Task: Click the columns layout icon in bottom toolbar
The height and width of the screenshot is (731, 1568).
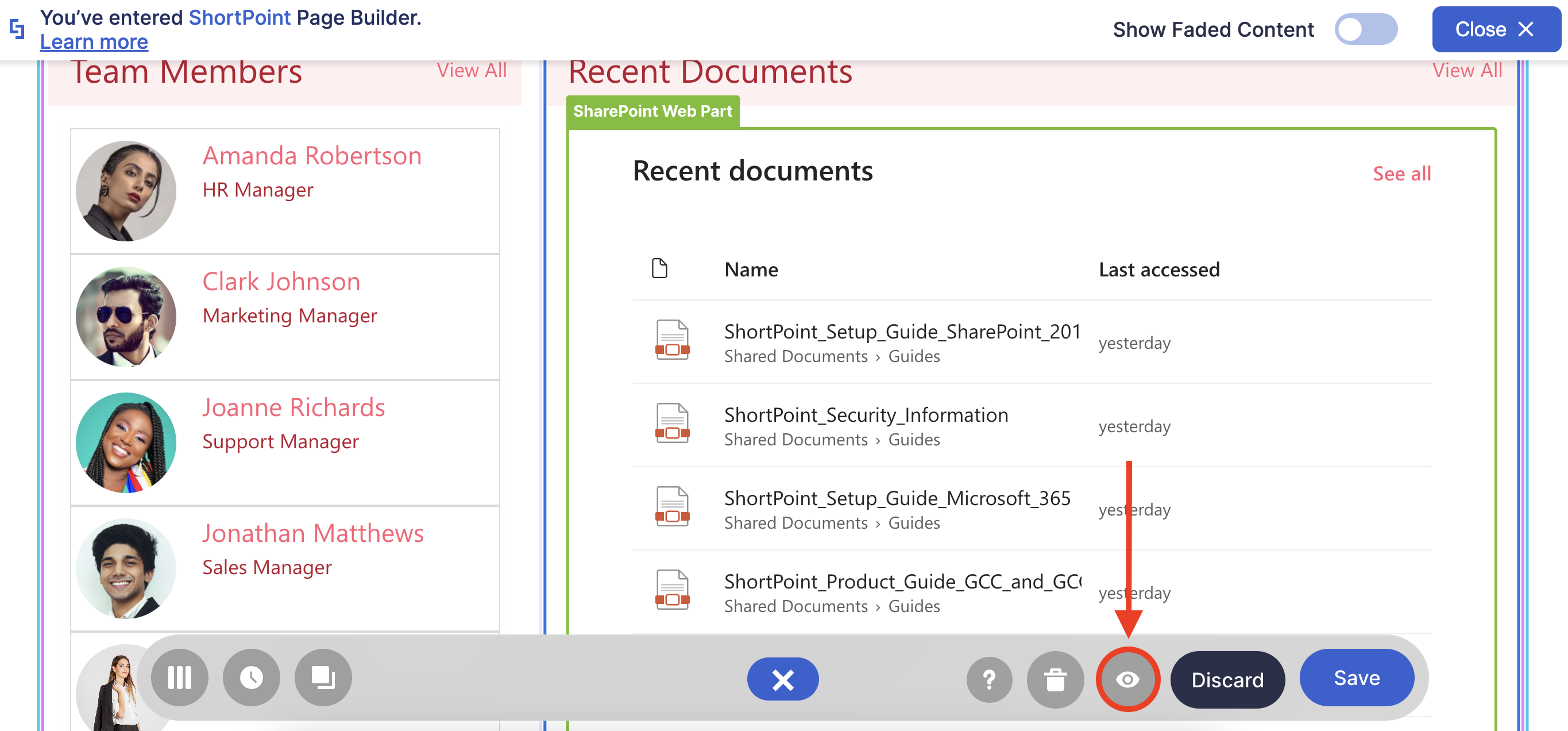Action: tap(179, 678)
